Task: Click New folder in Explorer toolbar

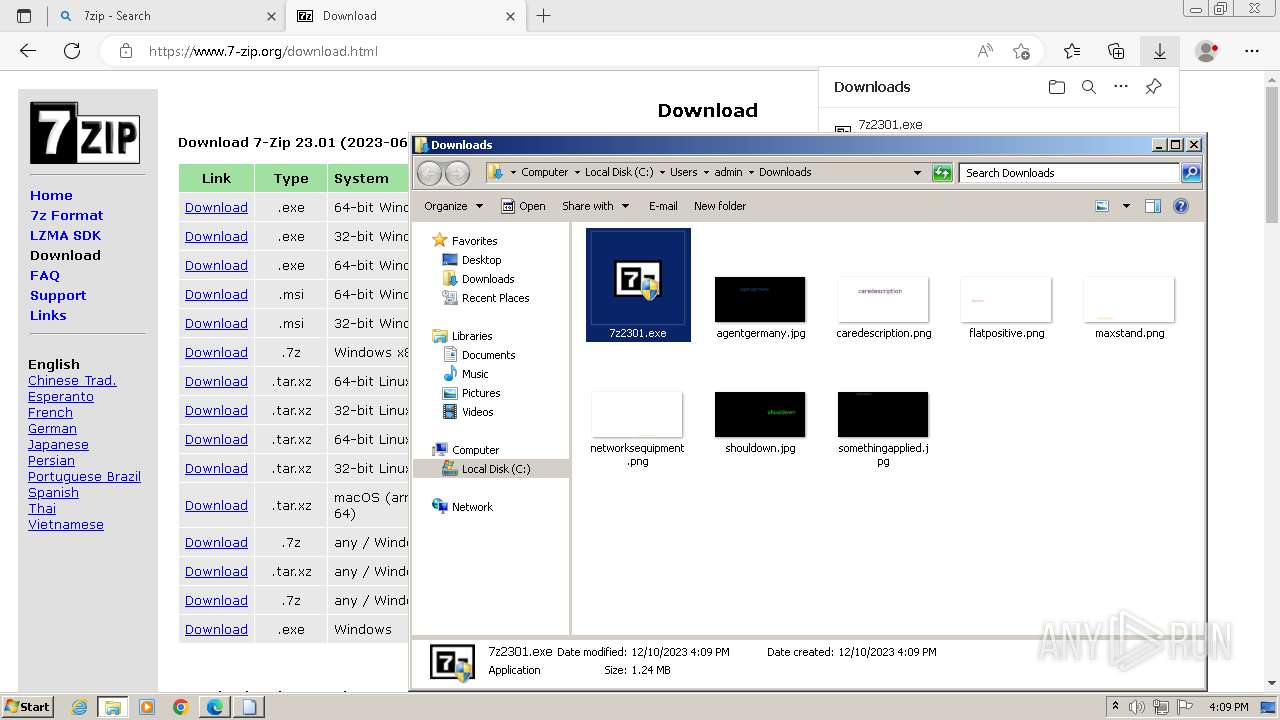Action: point(720,206)
